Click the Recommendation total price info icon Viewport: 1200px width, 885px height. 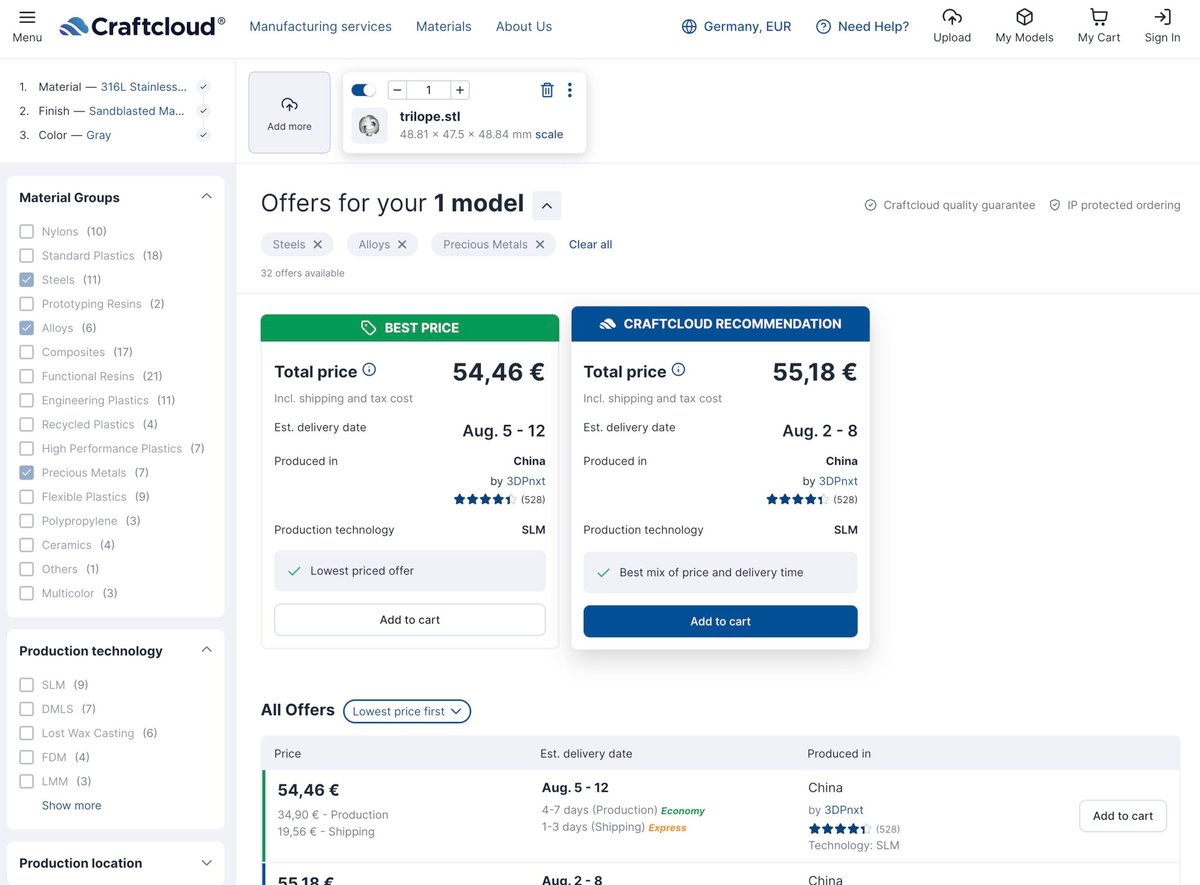pyautogui.click(x=678, y=370)
